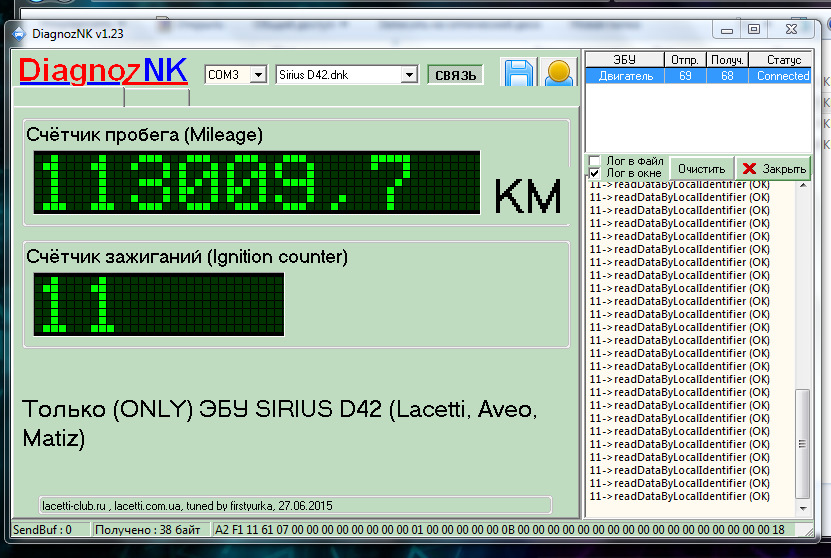Click the ignition counter LED display 11

pos(159,305)
